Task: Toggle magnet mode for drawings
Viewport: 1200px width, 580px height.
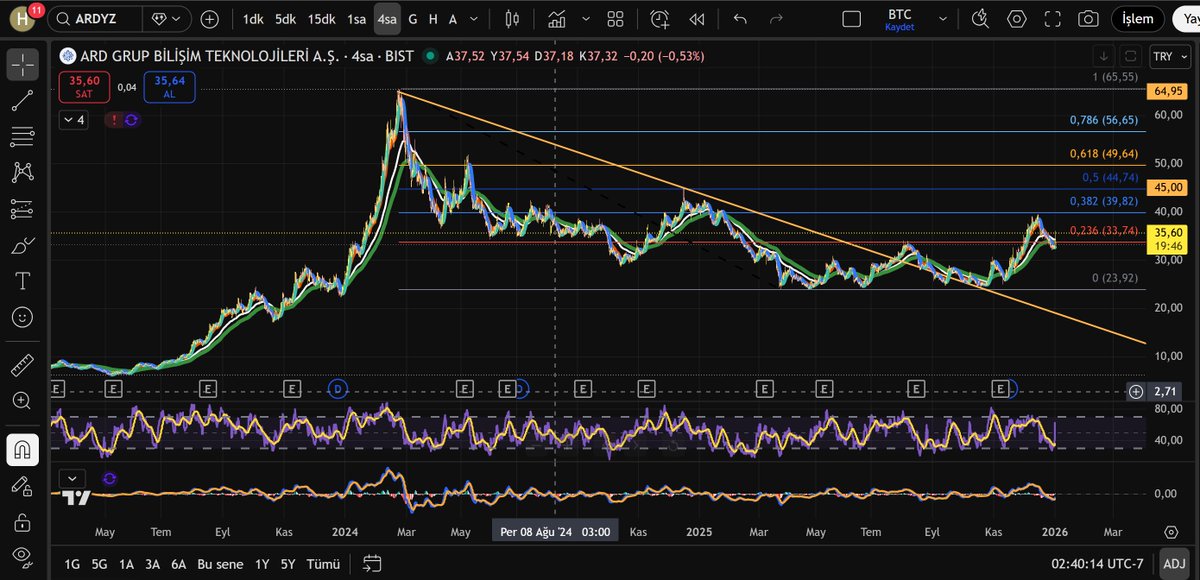Action: (x=22, y=449)
